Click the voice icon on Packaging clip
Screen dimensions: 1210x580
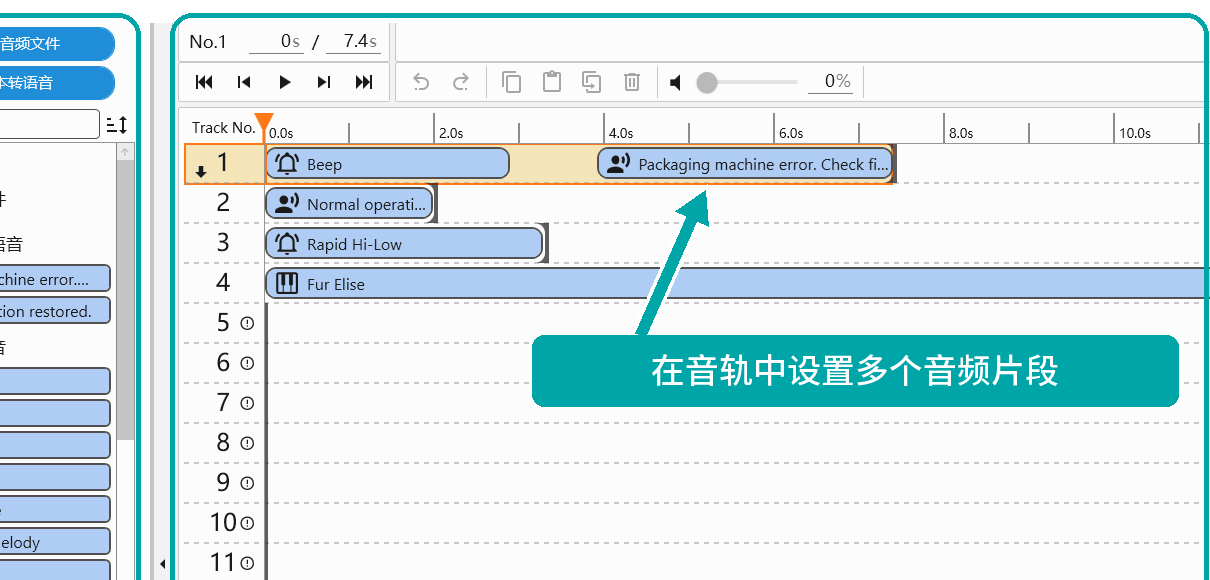619,164
